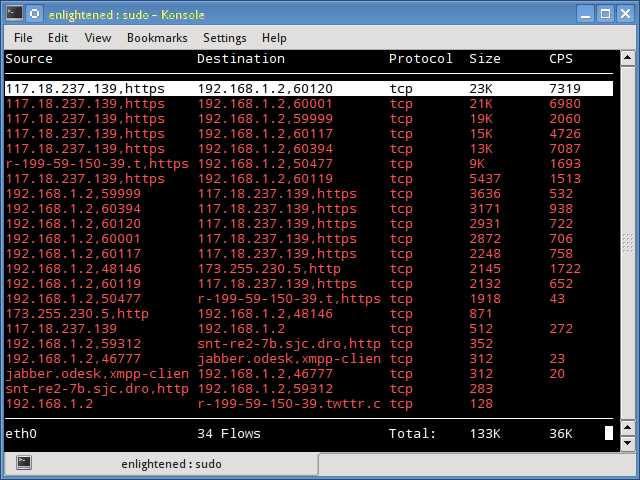Image resolution: width=640 pixels, height=480 pixels.
Task: Click the Konsole terminal icon in title bar
Action: [x=14, y=13]
